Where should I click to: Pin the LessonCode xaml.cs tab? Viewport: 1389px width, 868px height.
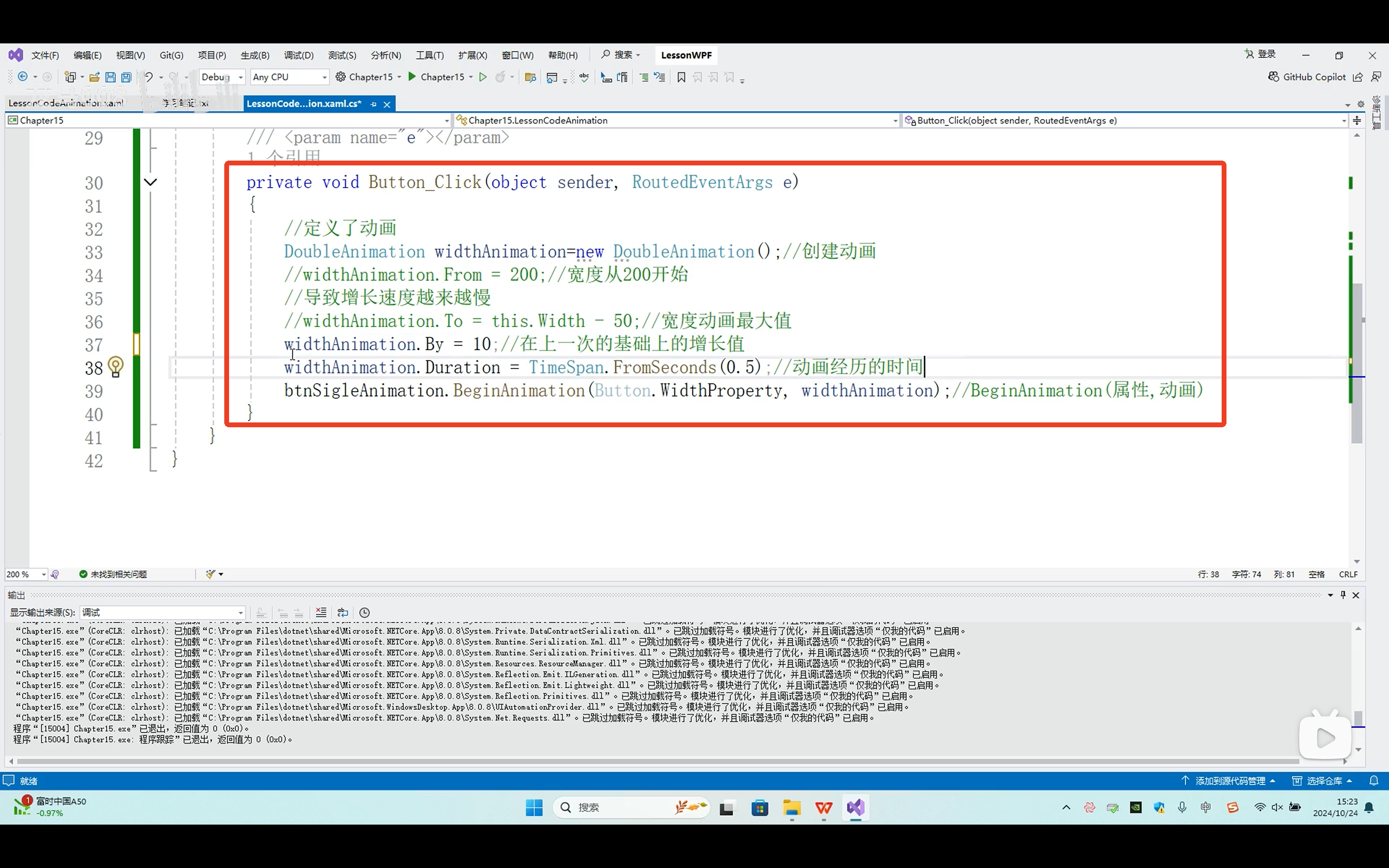(x=374, y=104)
